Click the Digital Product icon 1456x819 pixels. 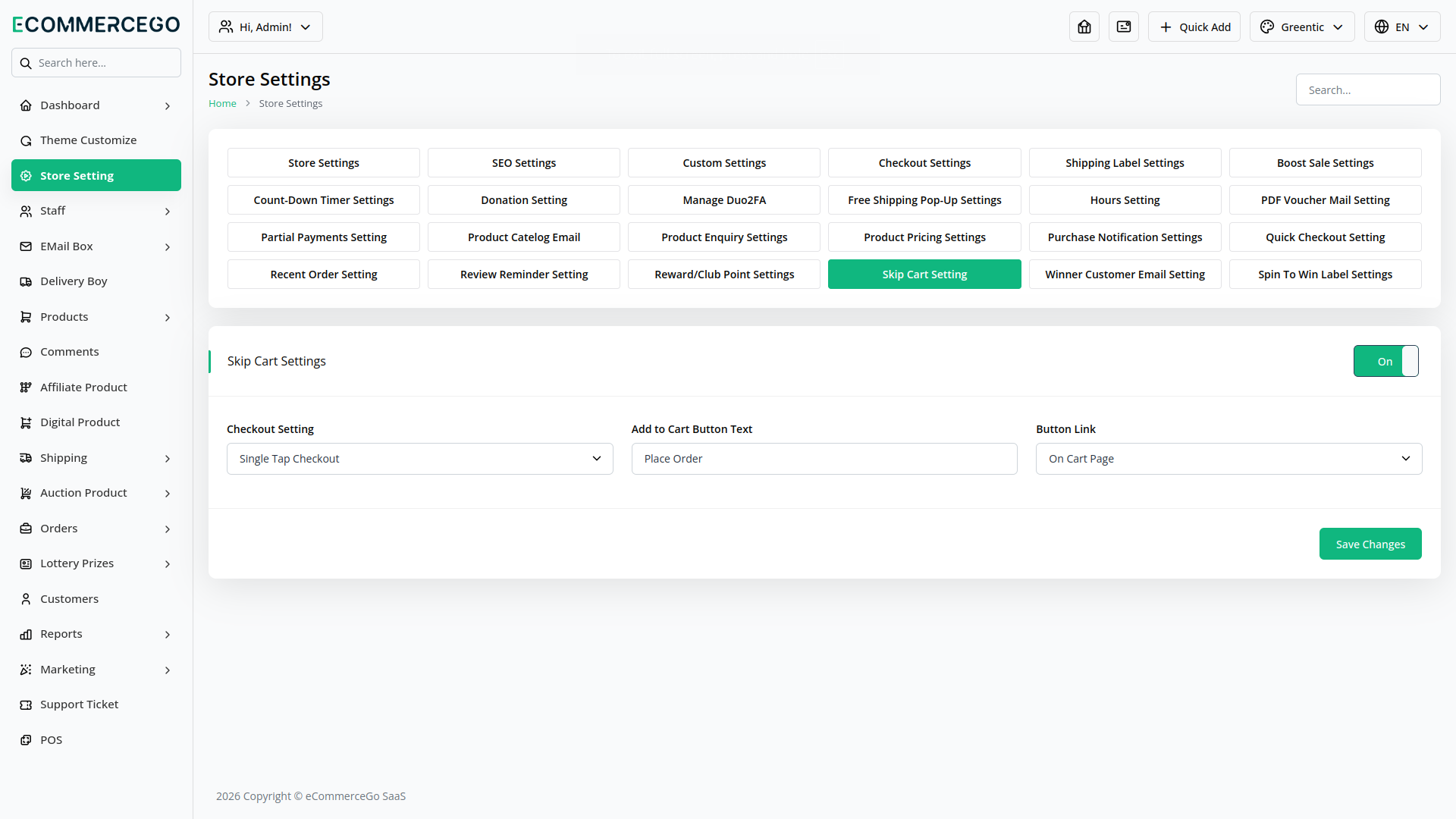coord(26,422)
